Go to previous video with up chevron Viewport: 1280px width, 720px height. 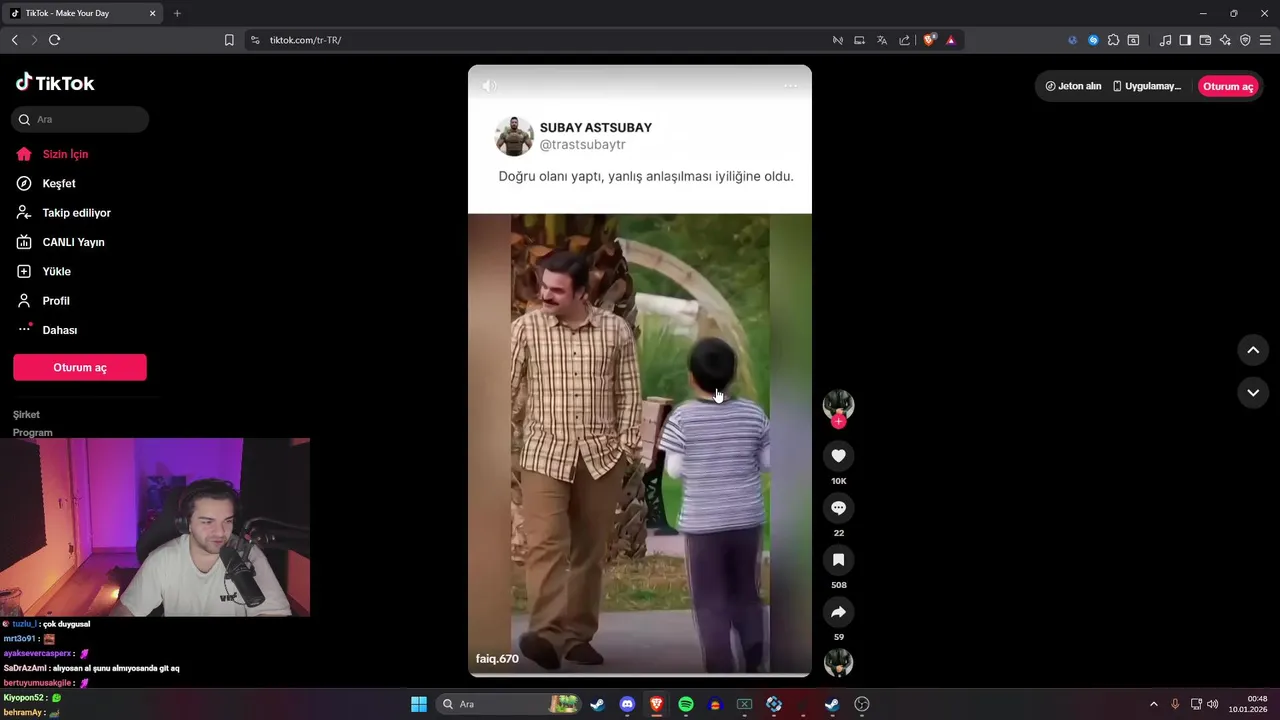(x=1253, y=350)
